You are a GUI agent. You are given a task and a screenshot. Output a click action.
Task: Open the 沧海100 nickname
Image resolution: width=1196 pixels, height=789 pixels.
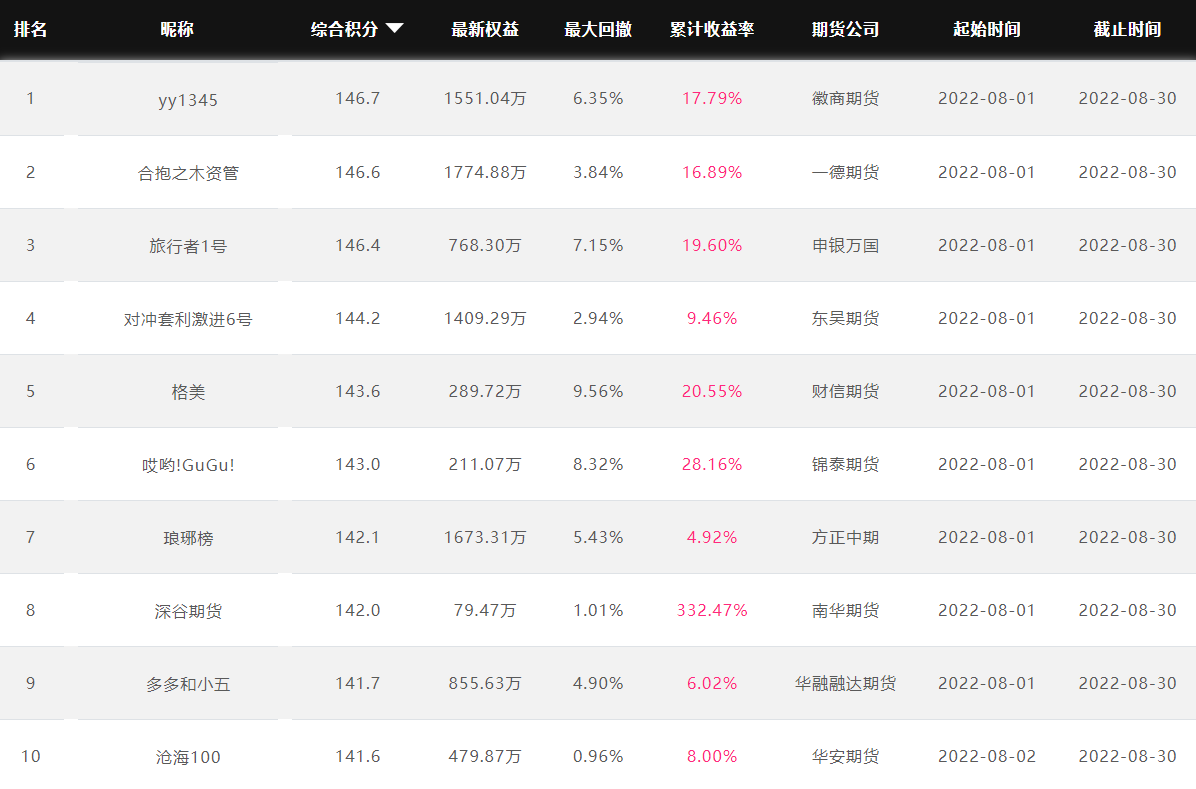[188, 758]
